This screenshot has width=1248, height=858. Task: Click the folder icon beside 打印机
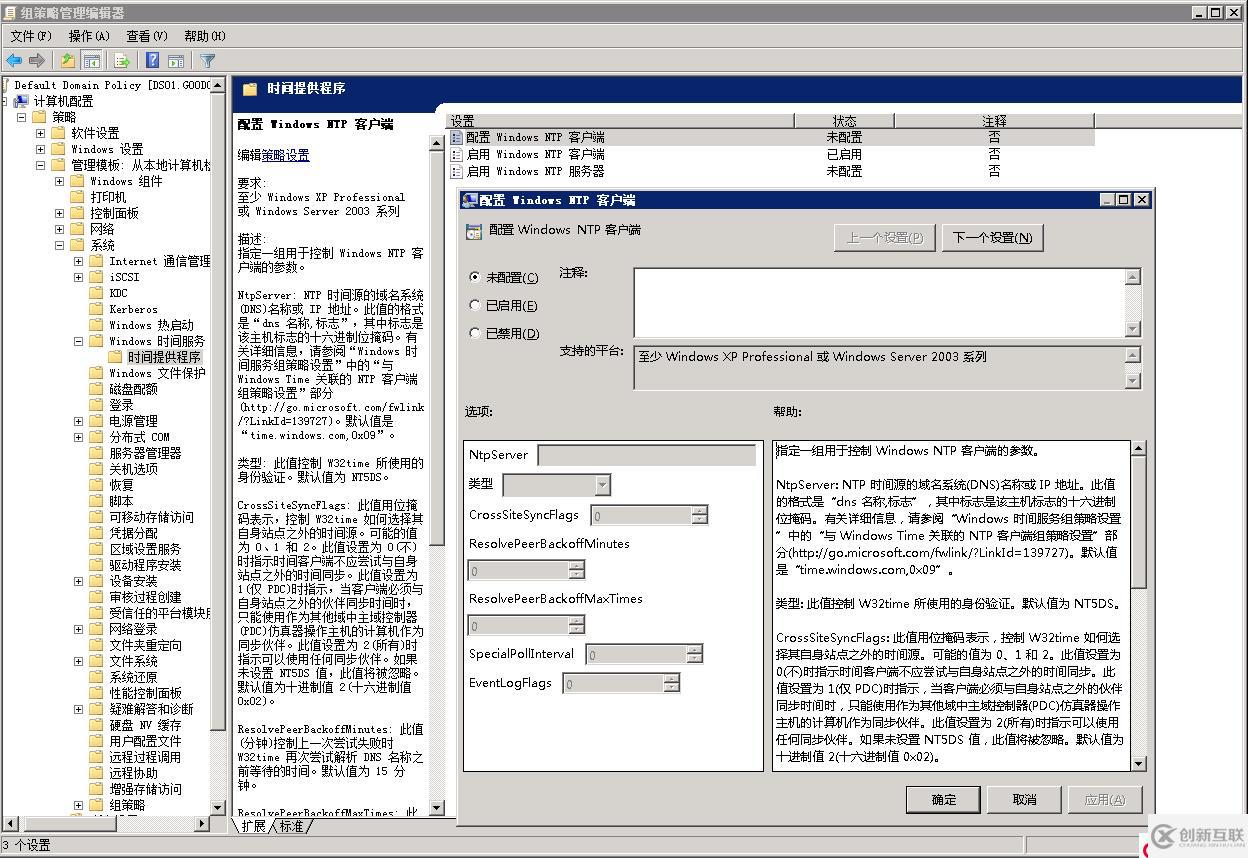click(x=79, y=197)
